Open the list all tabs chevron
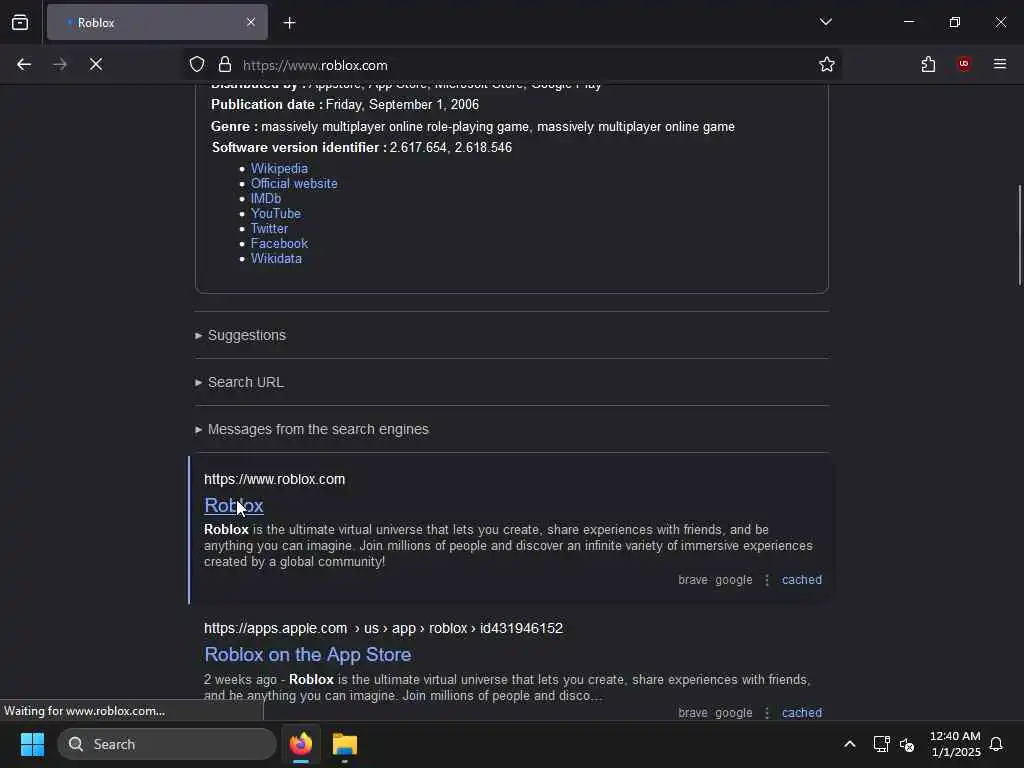This screenshot has width=1024, height=768. point(825,22)
